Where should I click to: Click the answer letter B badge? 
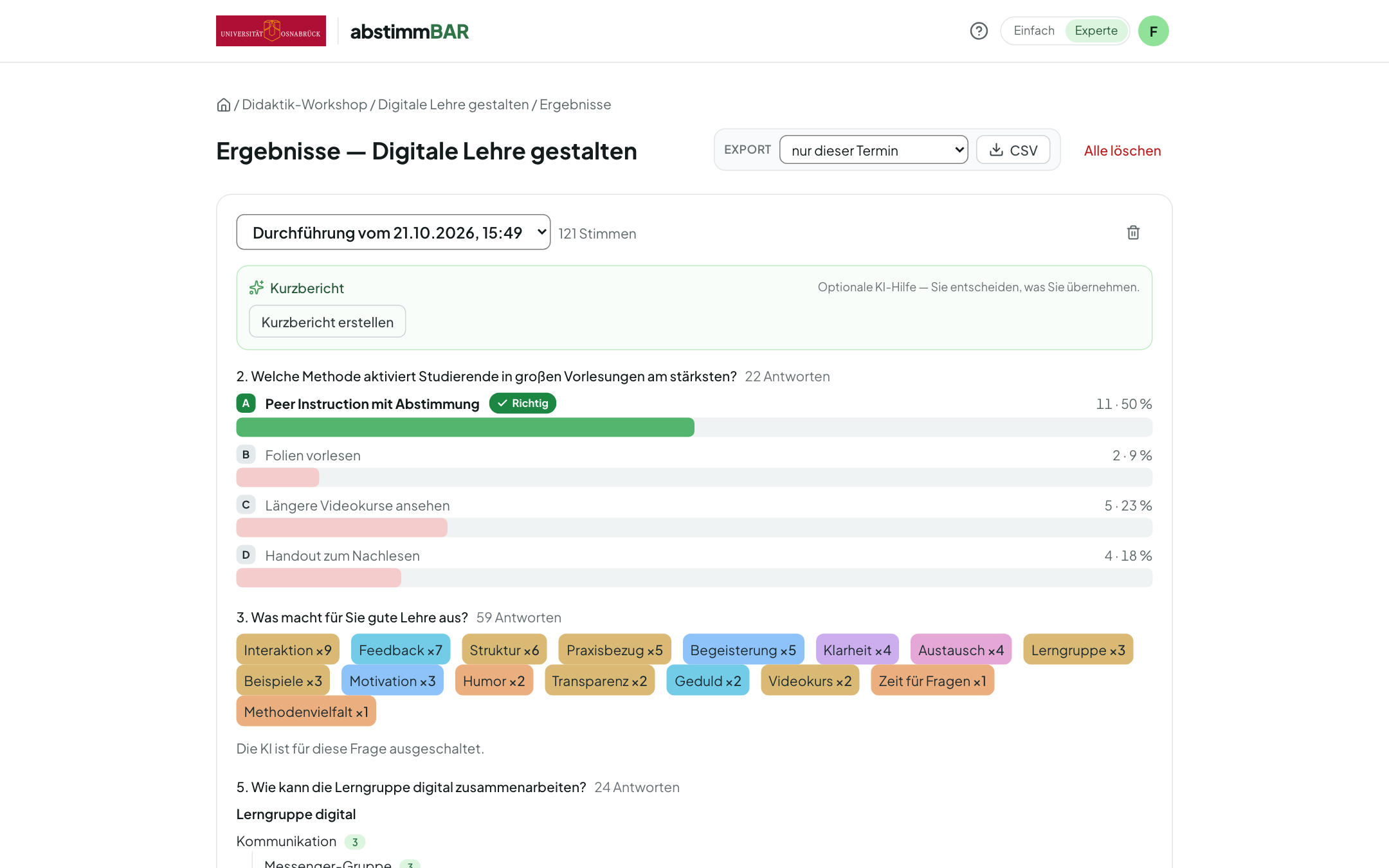pos(246,455)
